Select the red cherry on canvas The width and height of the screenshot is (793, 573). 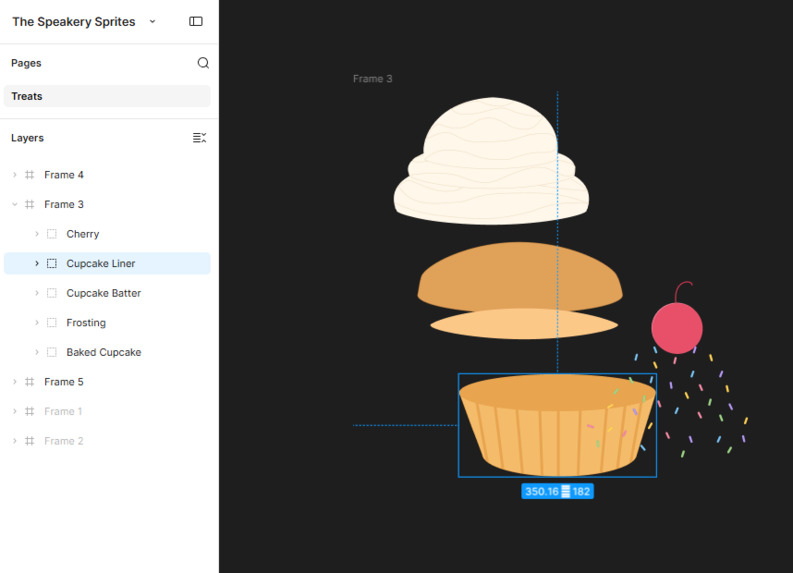coord(677,328)
